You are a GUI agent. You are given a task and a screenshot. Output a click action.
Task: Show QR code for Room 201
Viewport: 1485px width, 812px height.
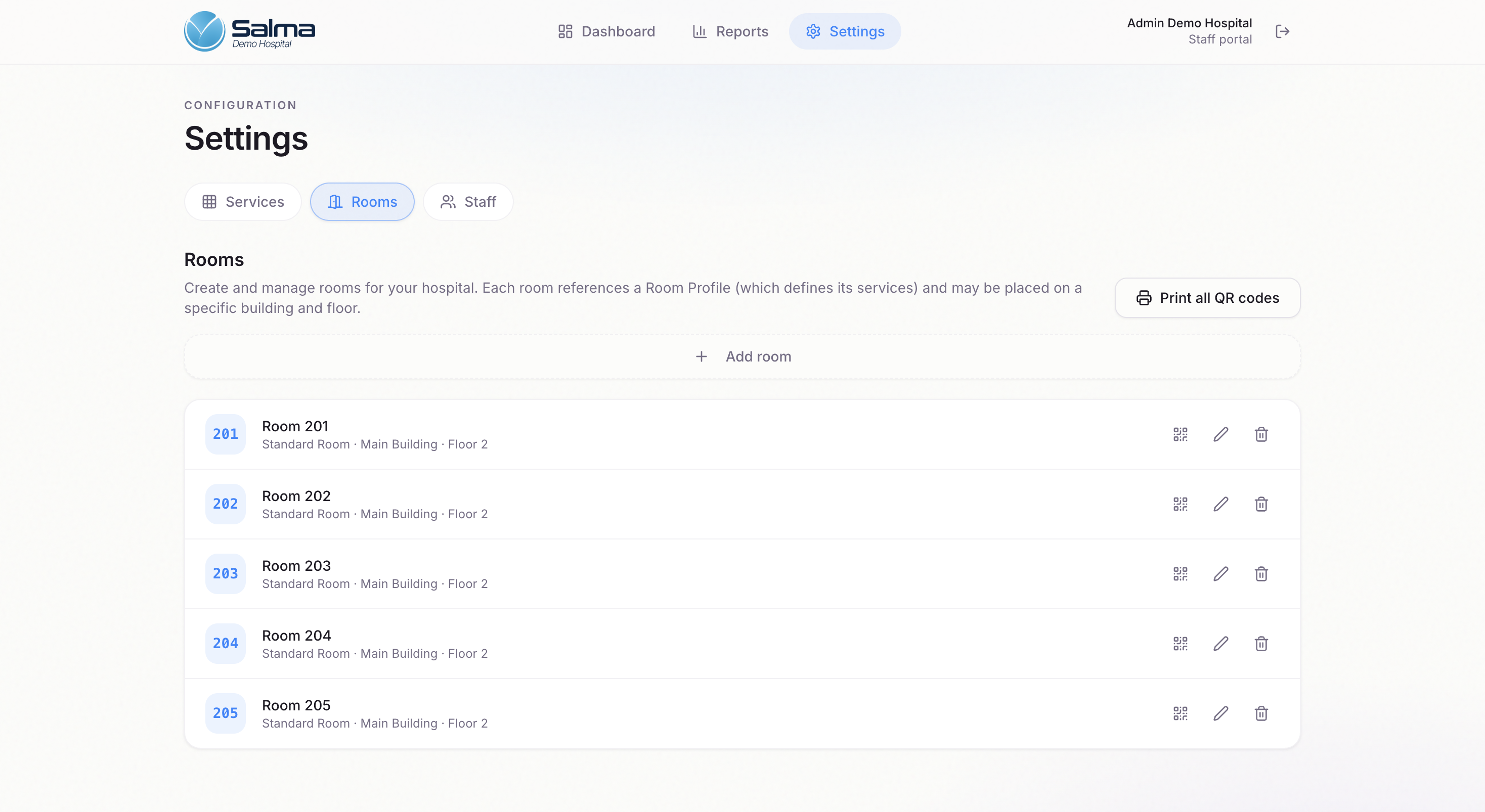pos(1180,434)
